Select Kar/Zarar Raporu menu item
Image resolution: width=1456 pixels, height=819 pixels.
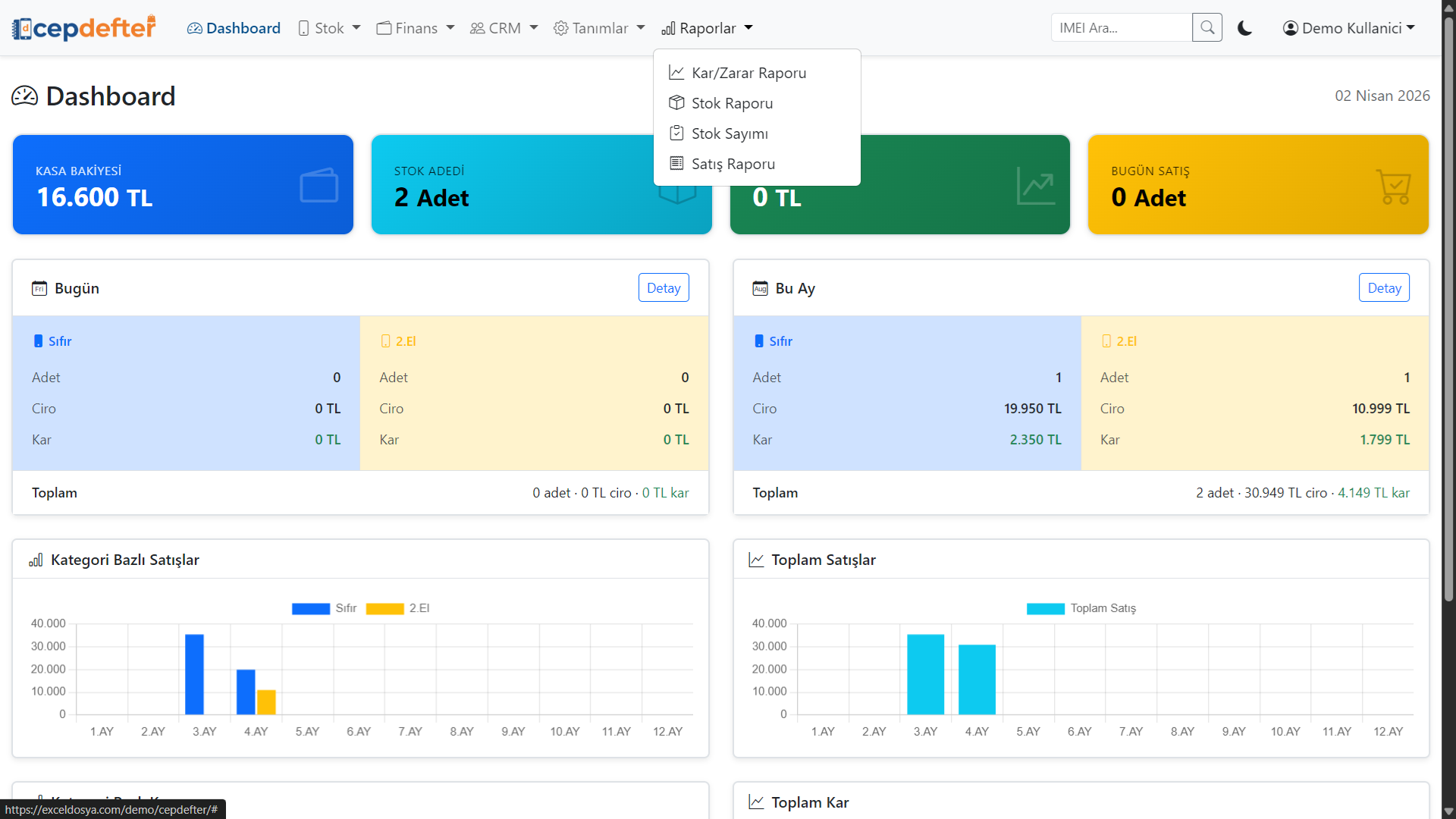[748, 73]
